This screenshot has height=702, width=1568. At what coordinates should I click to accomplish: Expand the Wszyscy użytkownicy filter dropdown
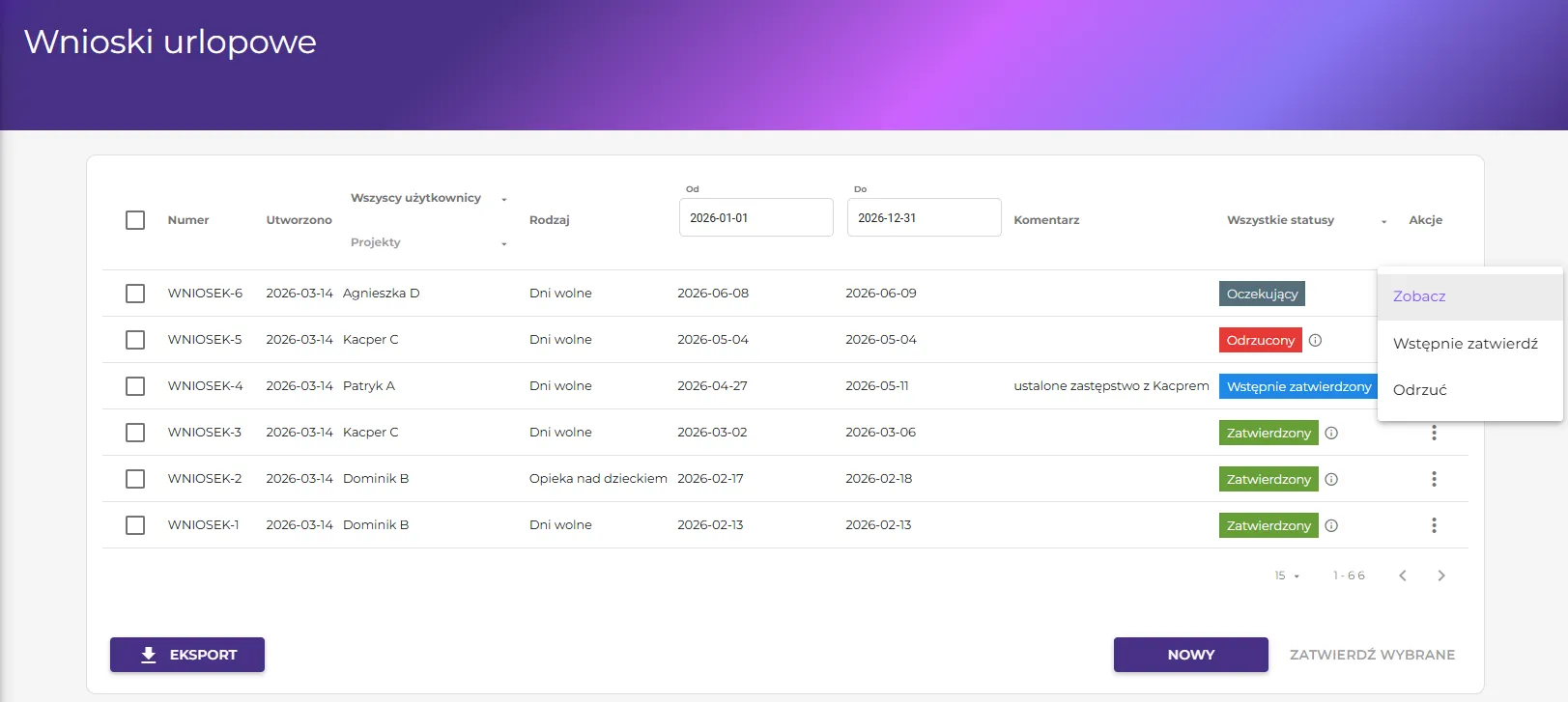[x=428, y=198]
